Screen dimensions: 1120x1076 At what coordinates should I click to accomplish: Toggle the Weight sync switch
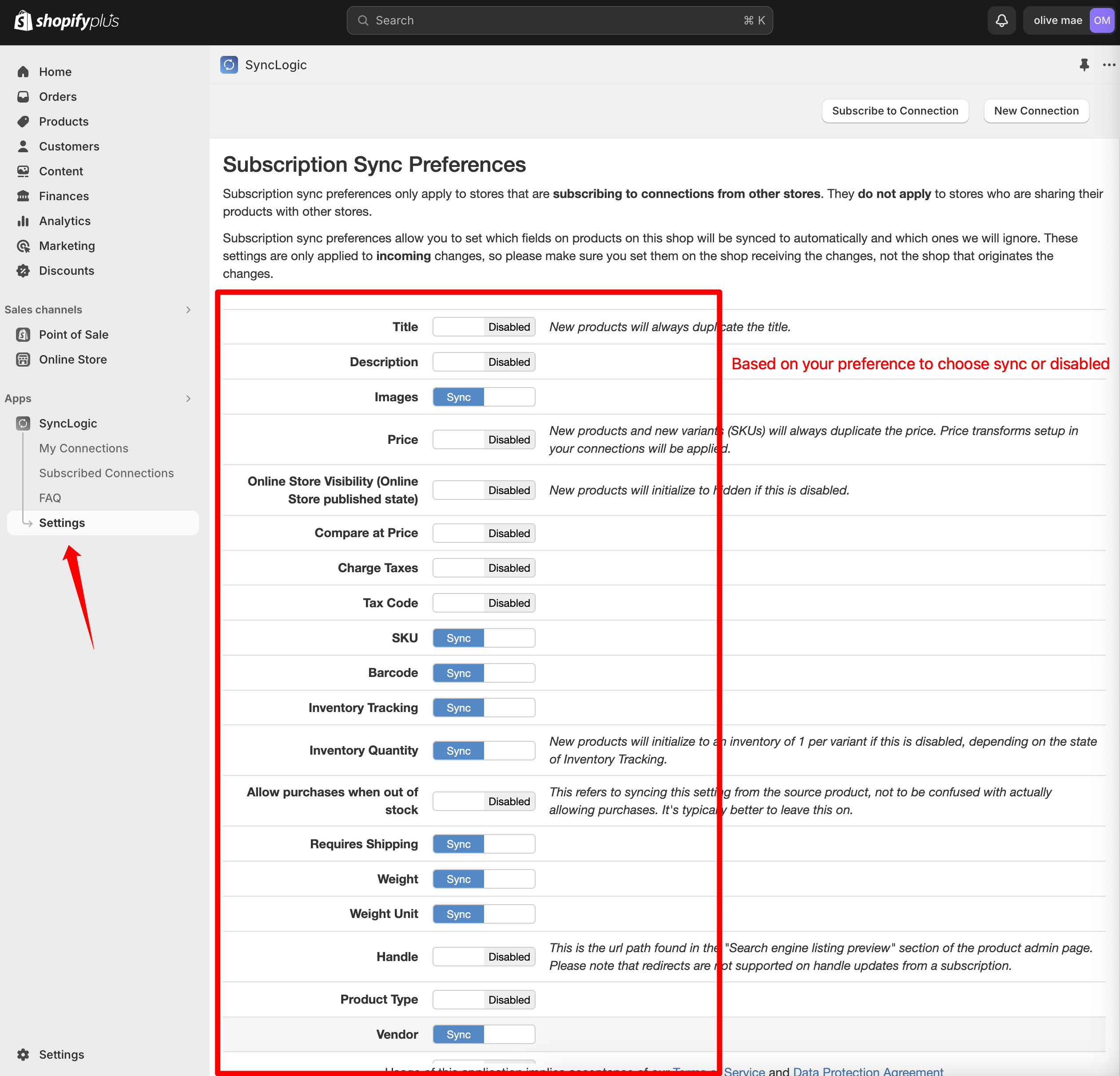[x=484, y=879]
